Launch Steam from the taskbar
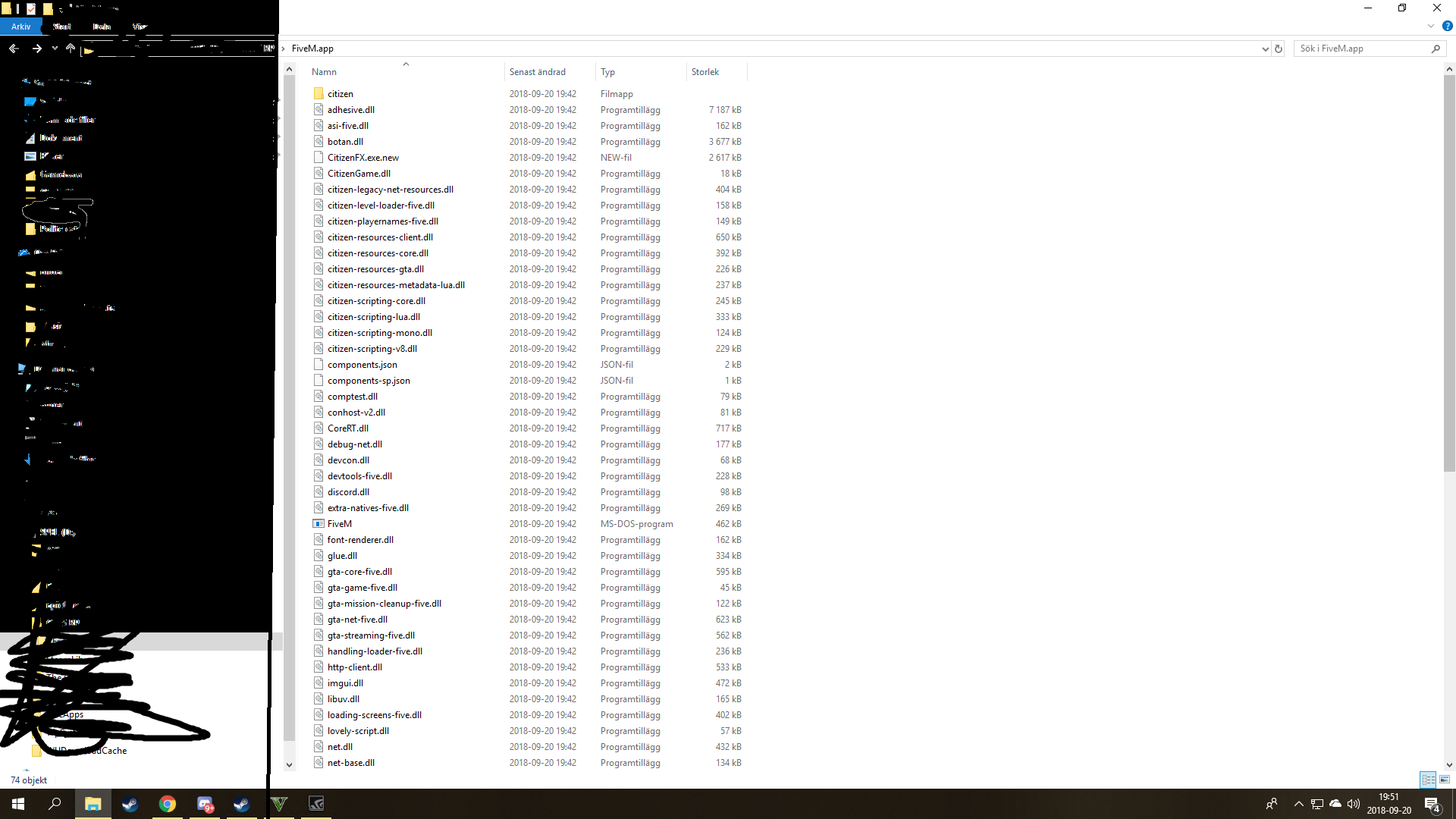The height and width of the screenshot is (819, 1456). tap(130, 804)
